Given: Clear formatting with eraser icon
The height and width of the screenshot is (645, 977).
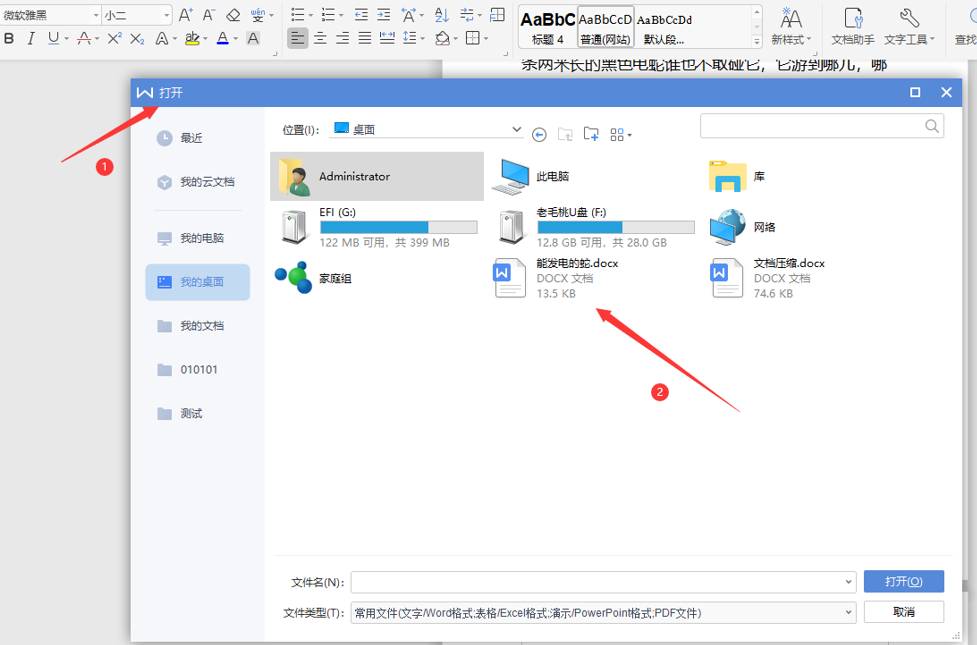Looking at the screenshot, I should point(233,15).
